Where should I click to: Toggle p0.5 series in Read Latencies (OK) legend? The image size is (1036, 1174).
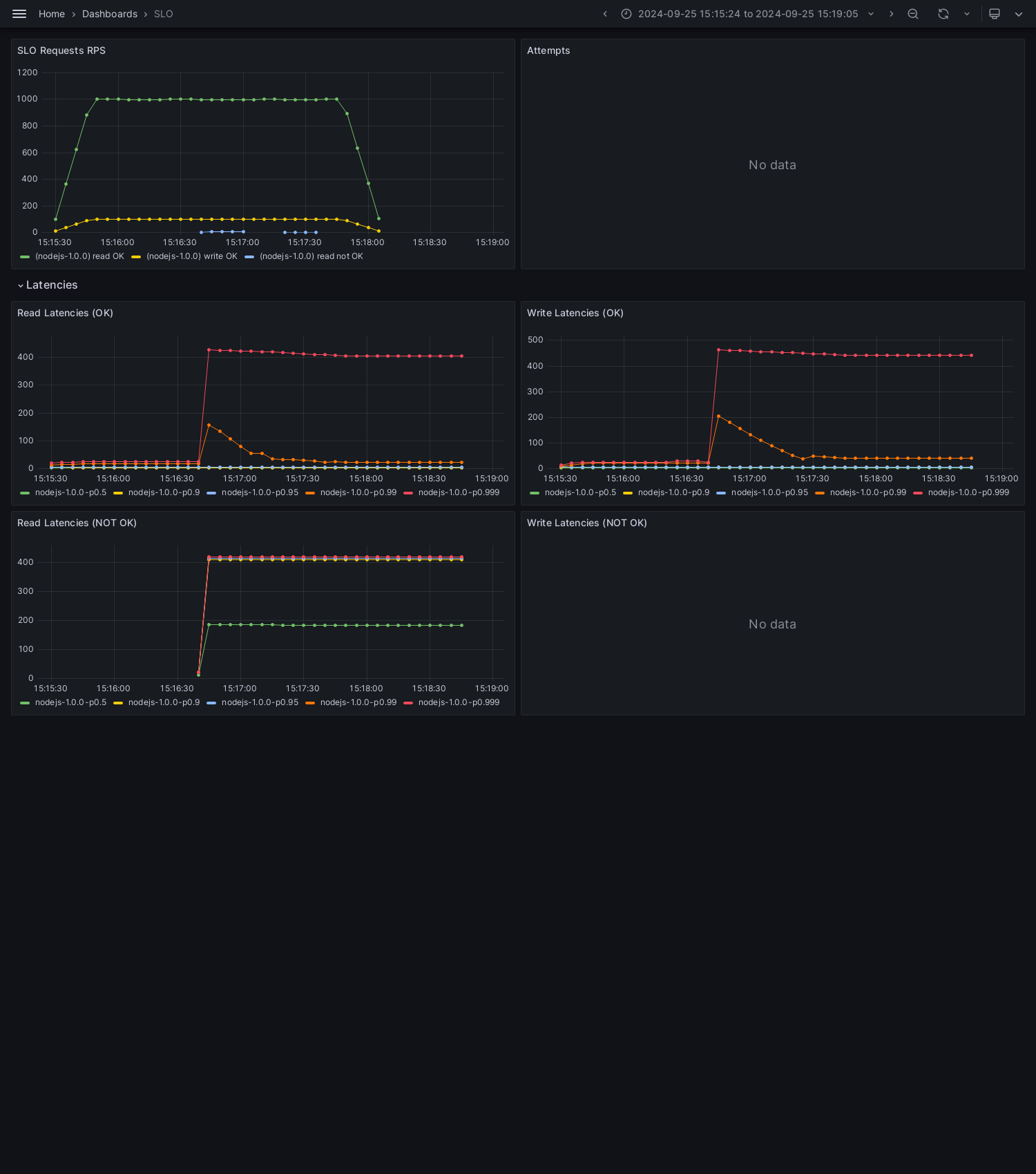(x=70, y=492)
